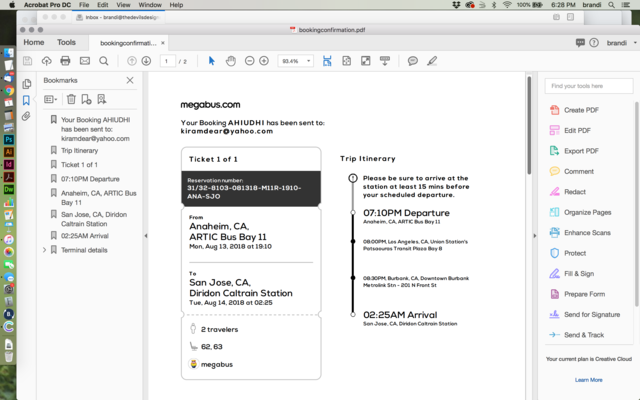Select the 07:10PM Departure bookmark

90,179
